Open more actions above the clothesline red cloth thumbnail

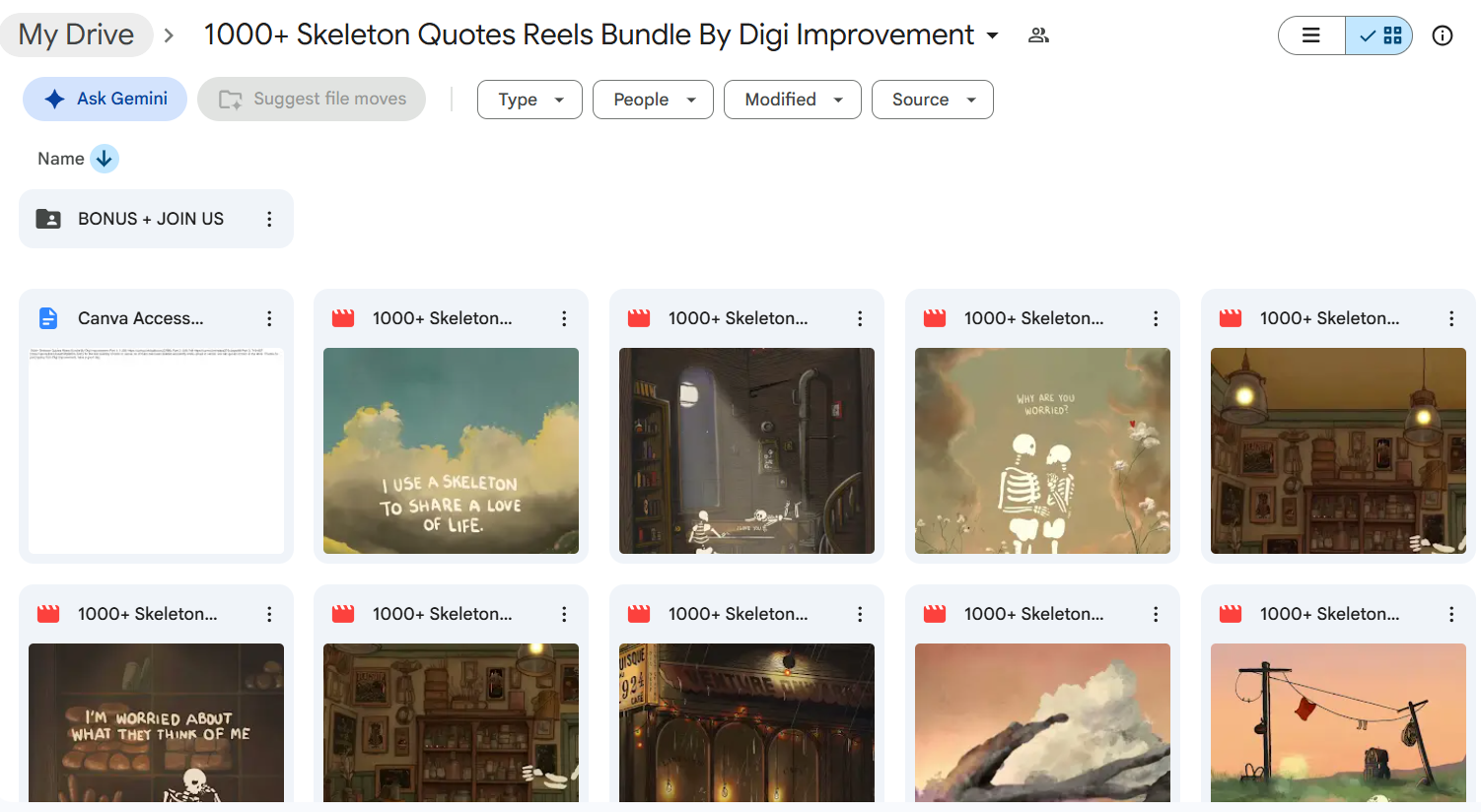(x=1451, y=614)
